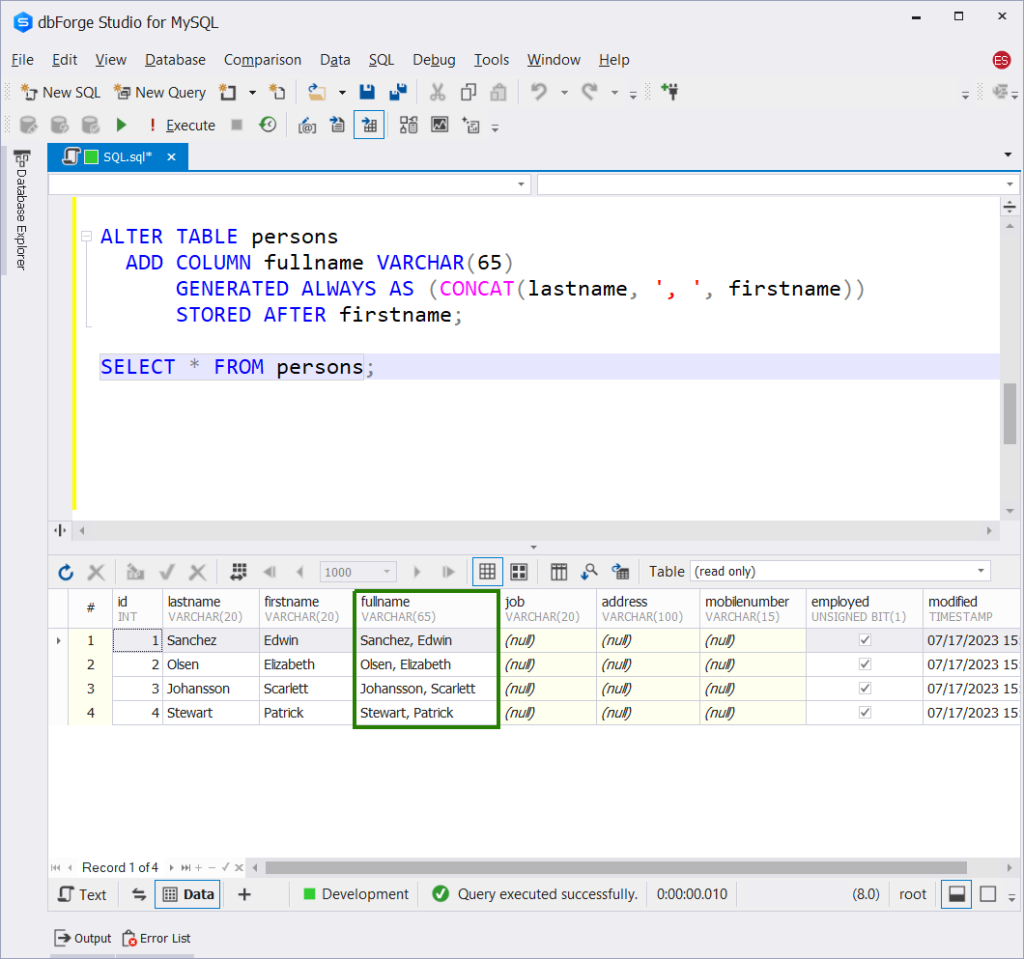Image resolution: width=1024 pixels, height=959 pixels.
Task: Toggle the results-as-grid toolbar button
Action: click(x=369, y=125)
